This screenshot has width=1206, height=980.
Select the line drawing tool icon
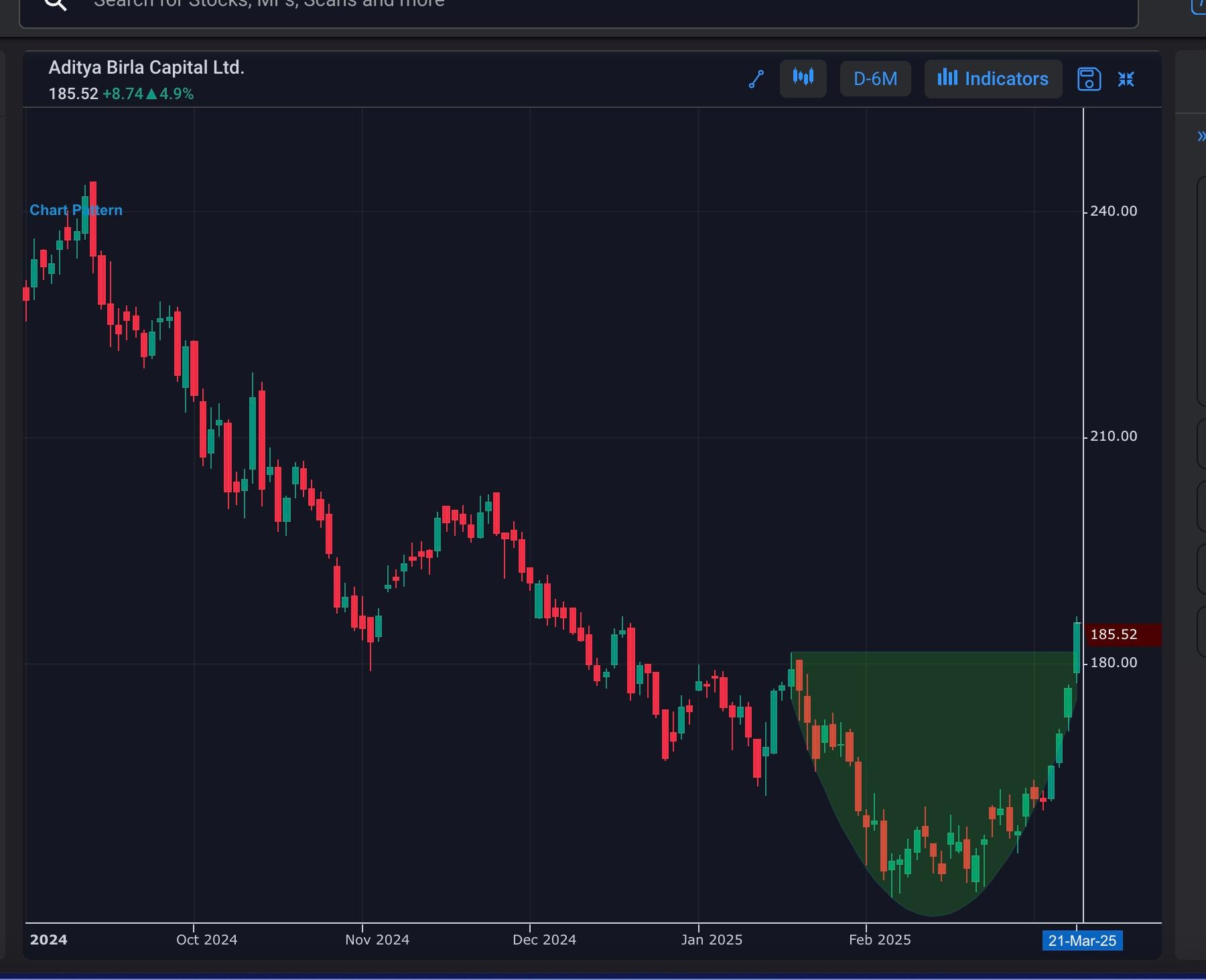[756, 79]
